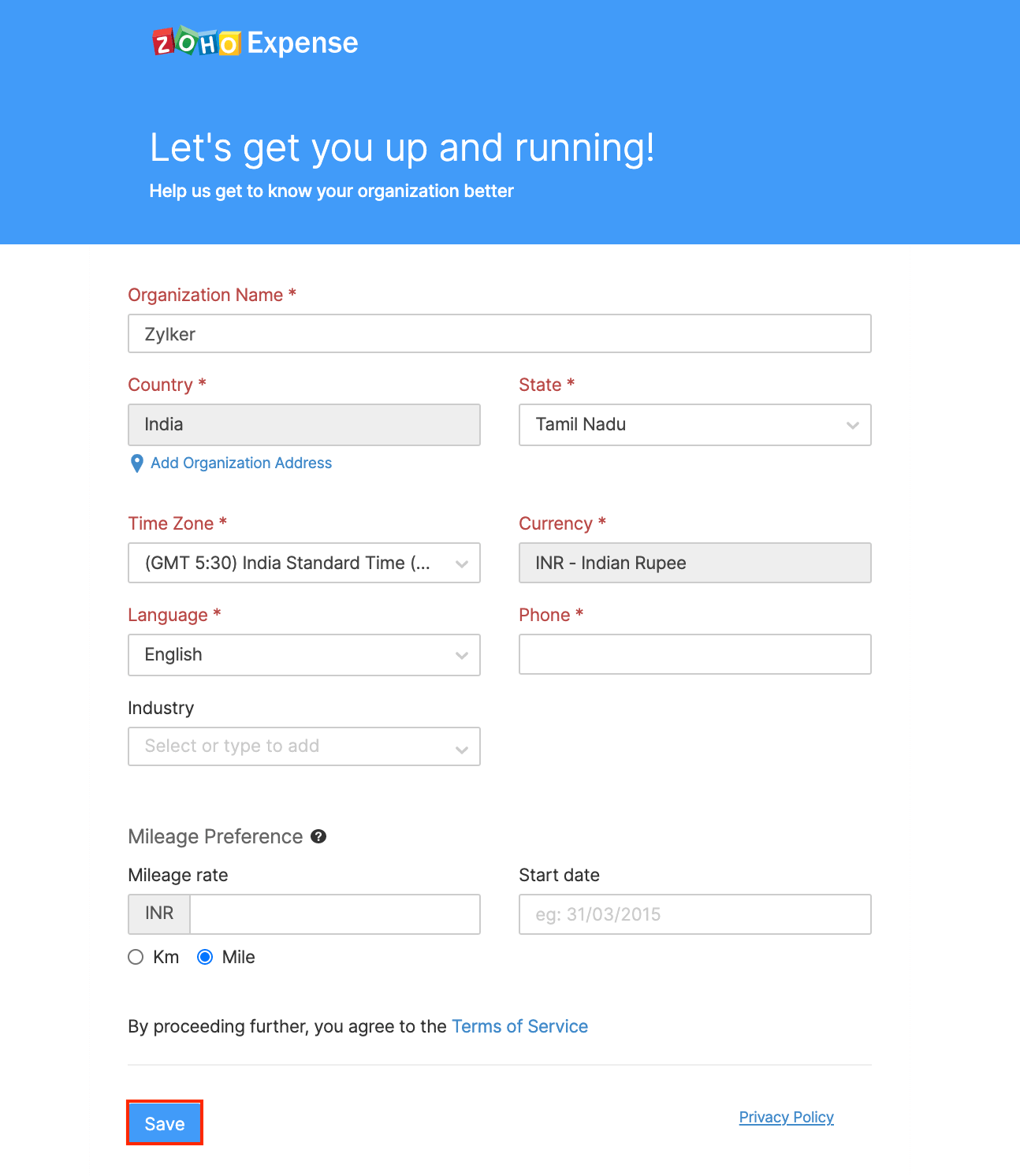Select the Mile radio button
The width and height of the screenshot is (1020, 1176).
(x=205, y=957)
